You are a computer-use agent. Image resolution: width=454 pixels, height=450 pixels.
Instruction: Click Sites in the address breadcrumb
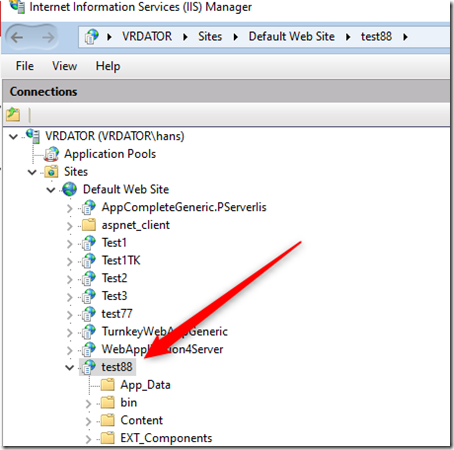[x=210, y=36]
